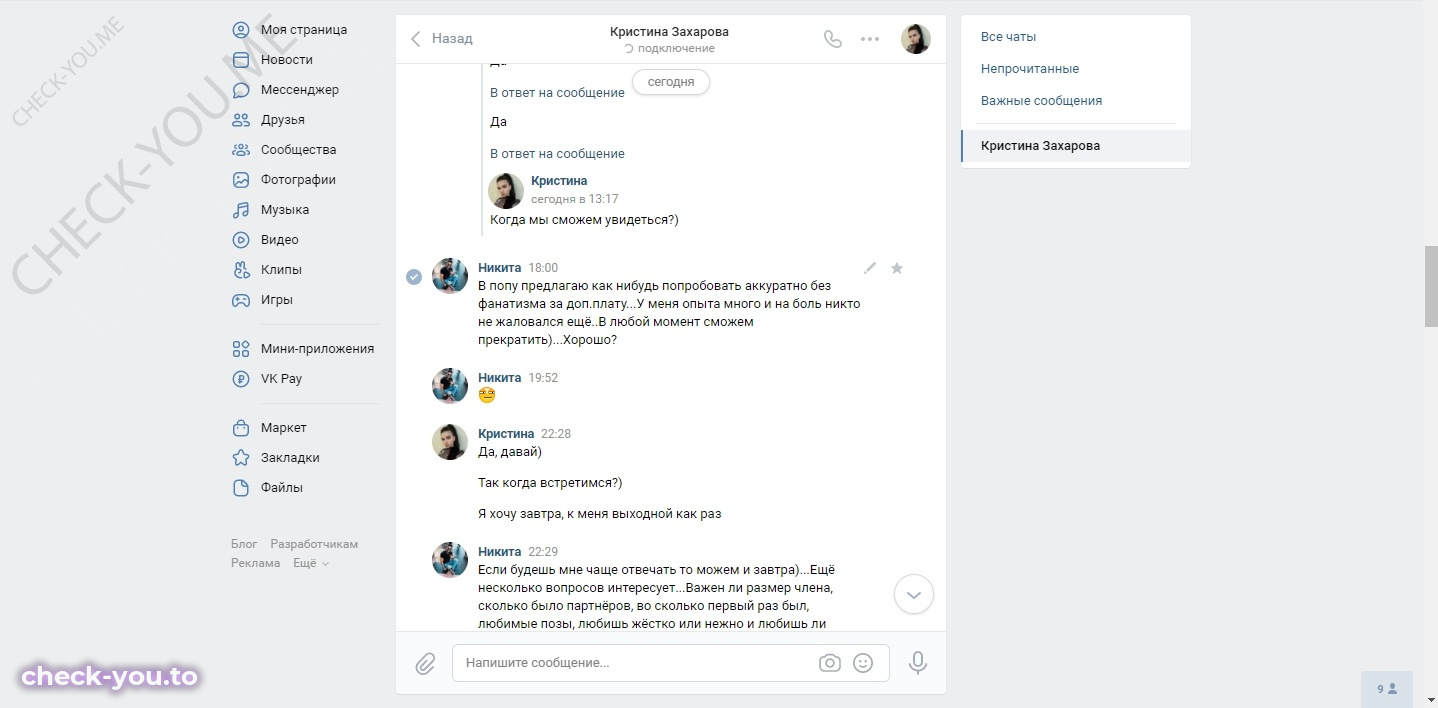The height and width of the screenshot is (708, 1438).
Task: Open the Музыка music icon
Action: (241, 210)
